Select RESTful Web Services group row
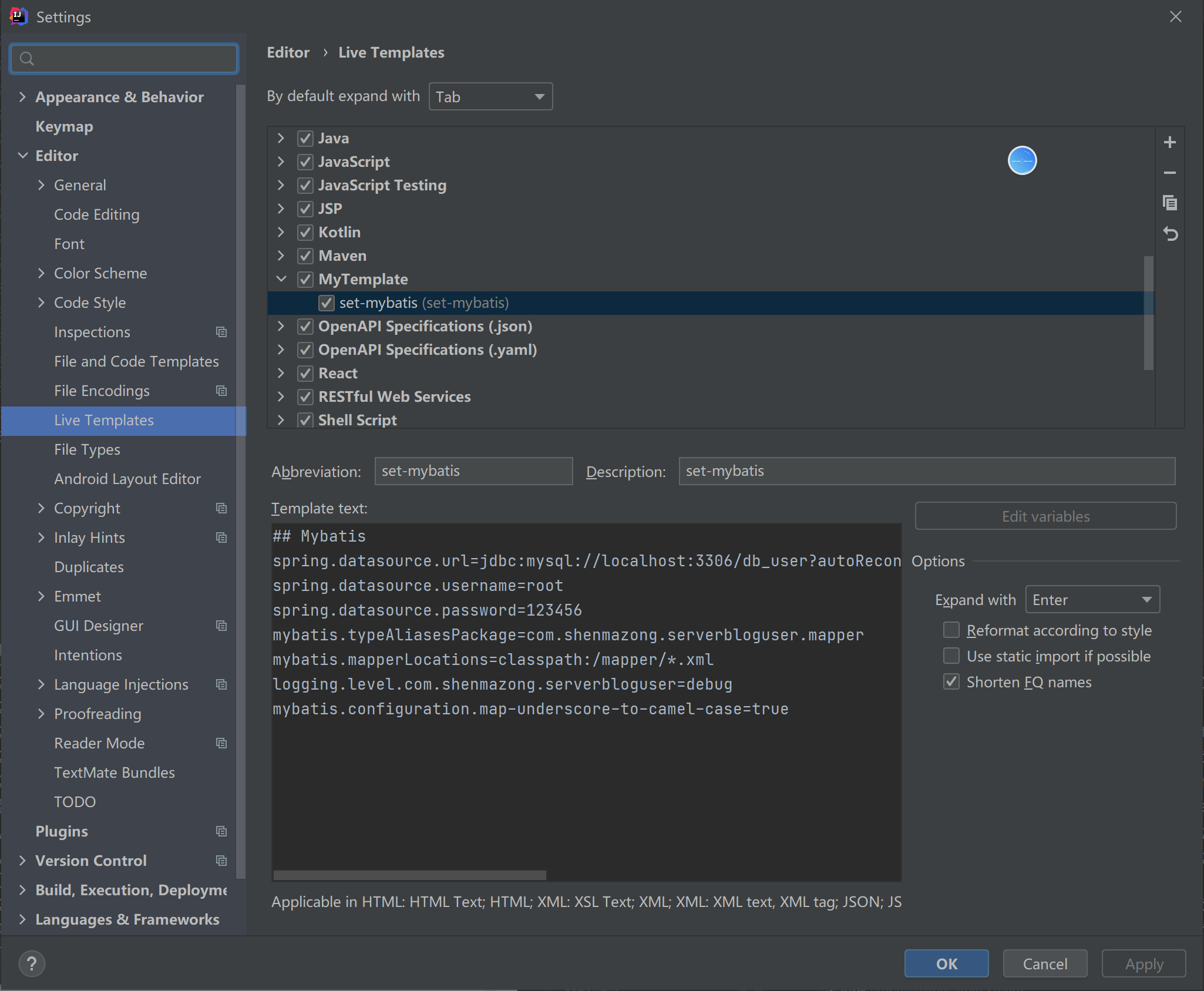1204x991 pixels. click(711, 397)
